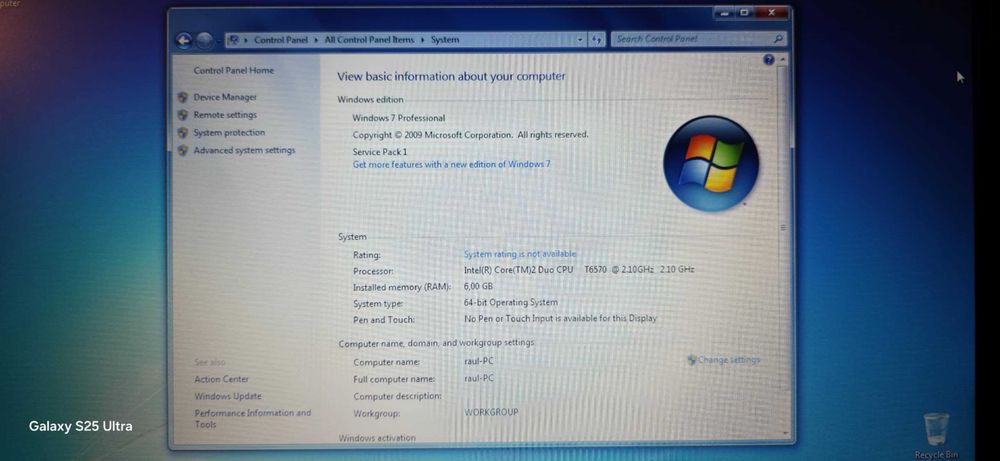Close the System window
This screenshot has height=461, width=1000.
pyautogui.click(x=772, y=13)
